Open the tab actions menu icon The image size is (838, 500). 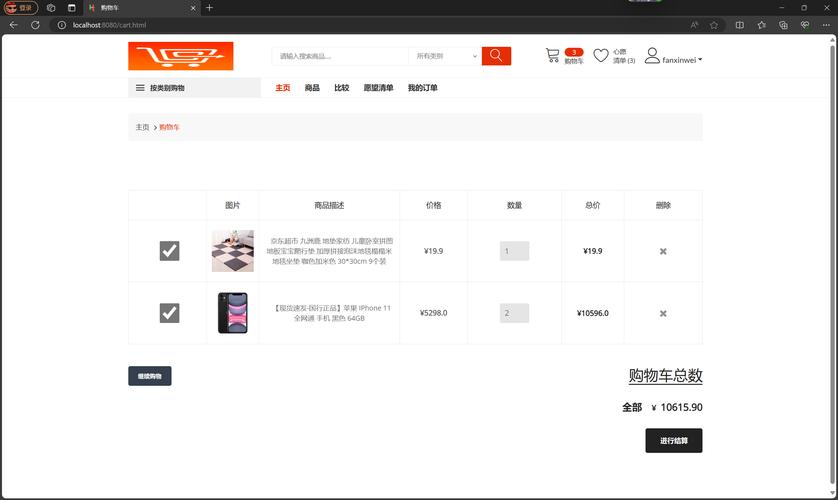(x=72, y=7)
